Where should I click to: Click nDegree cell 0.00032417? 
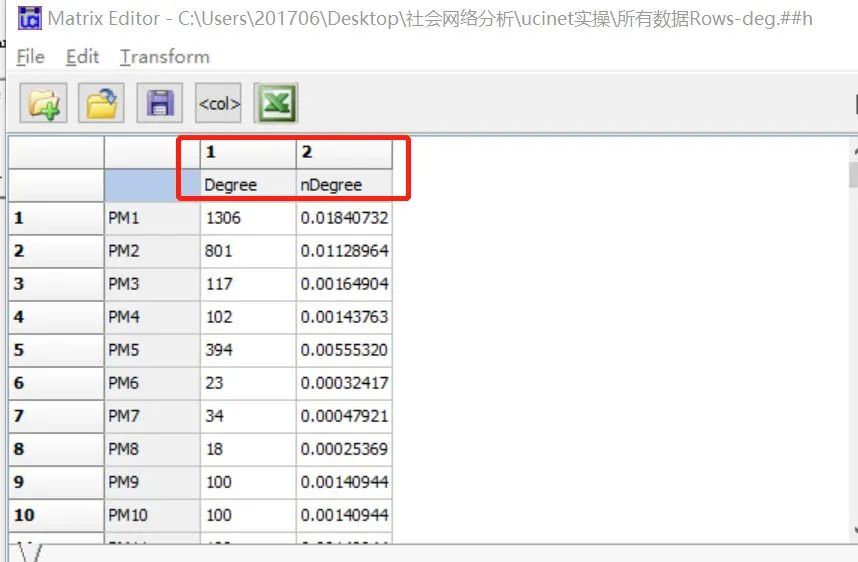click(x=344, y=383)
